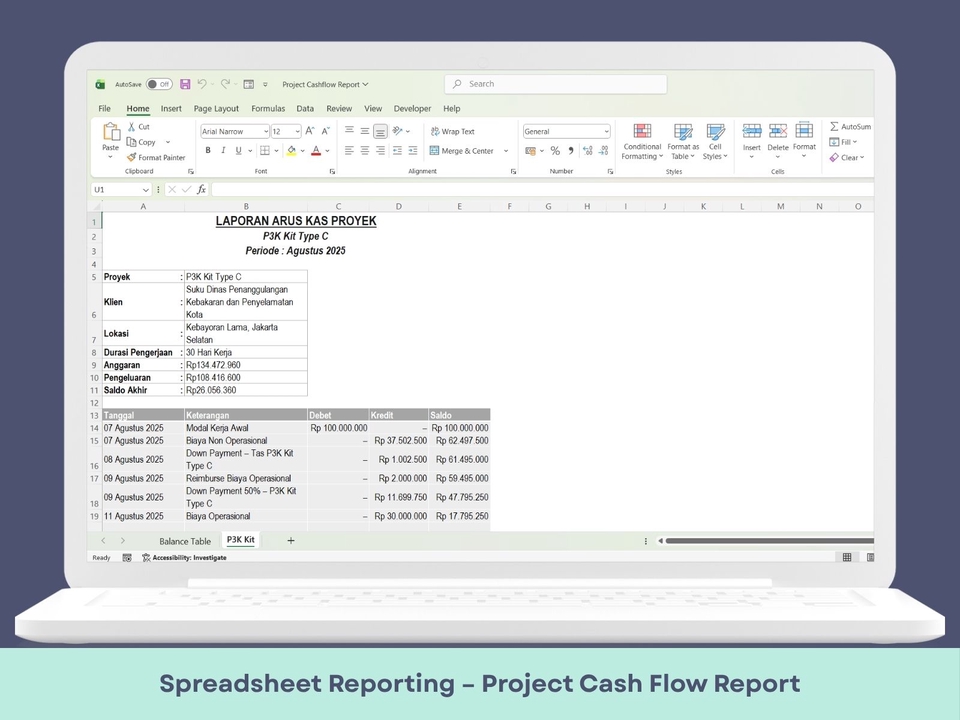Click the font color red swatch
Image resolution: width=960 pixels, height=720 pixels.
[x=315, y=151]
